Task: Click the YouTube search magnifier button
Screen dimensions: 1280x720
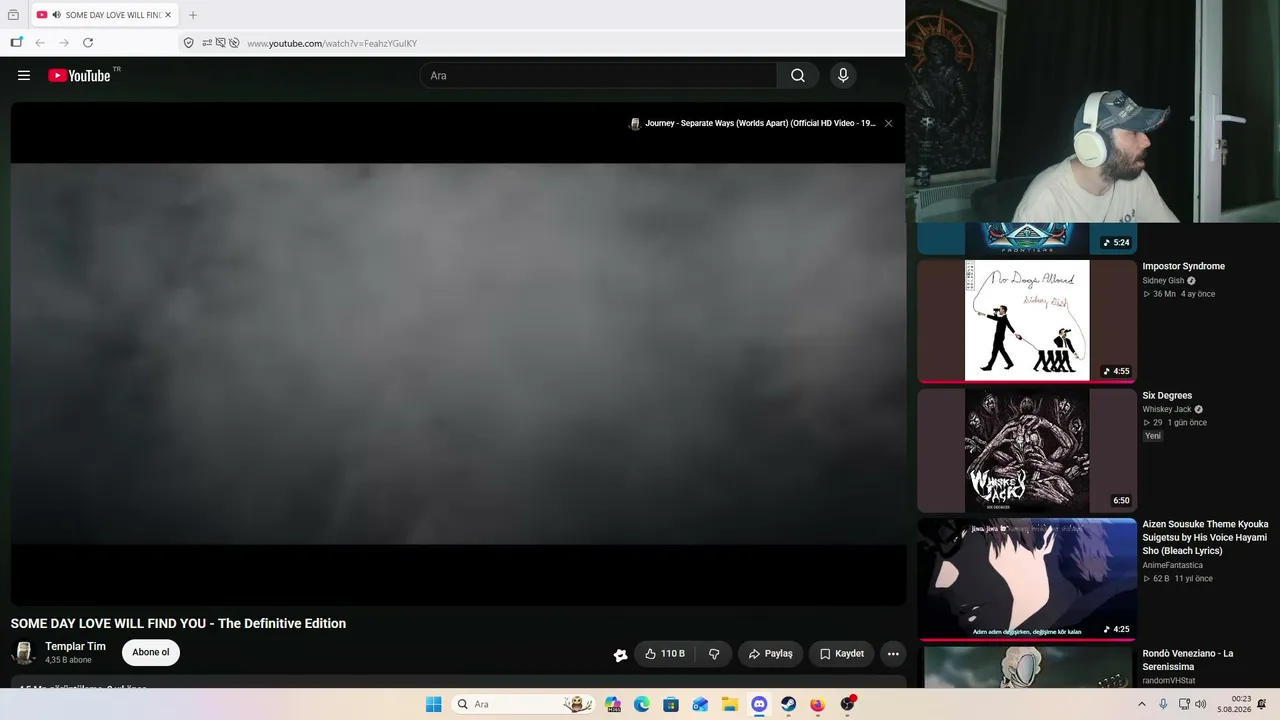Action: point(798,75)
